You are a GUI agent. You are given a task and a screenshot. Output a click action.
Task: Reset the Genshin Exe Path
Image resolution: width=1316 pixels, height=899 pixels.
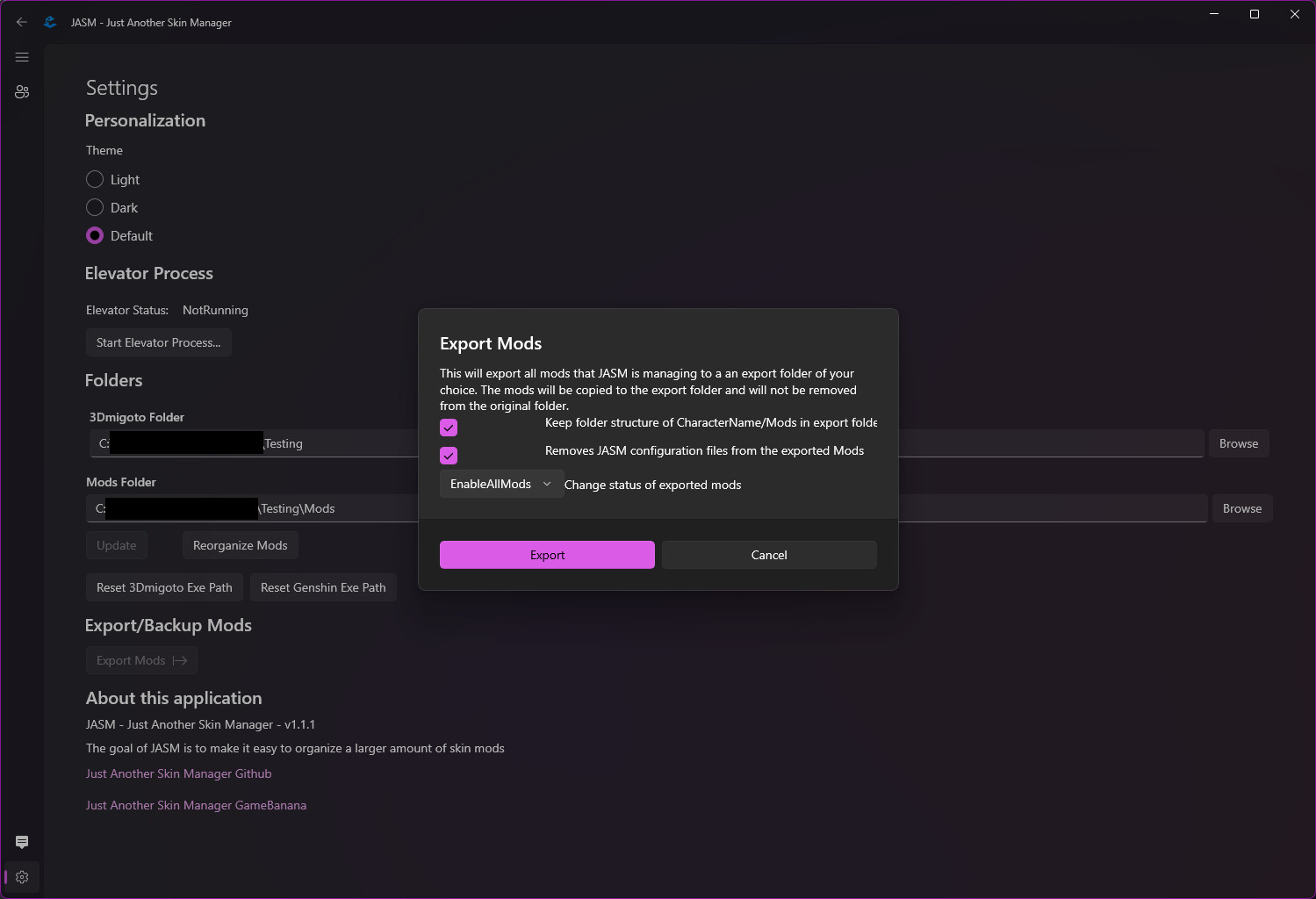pos(323,586)
